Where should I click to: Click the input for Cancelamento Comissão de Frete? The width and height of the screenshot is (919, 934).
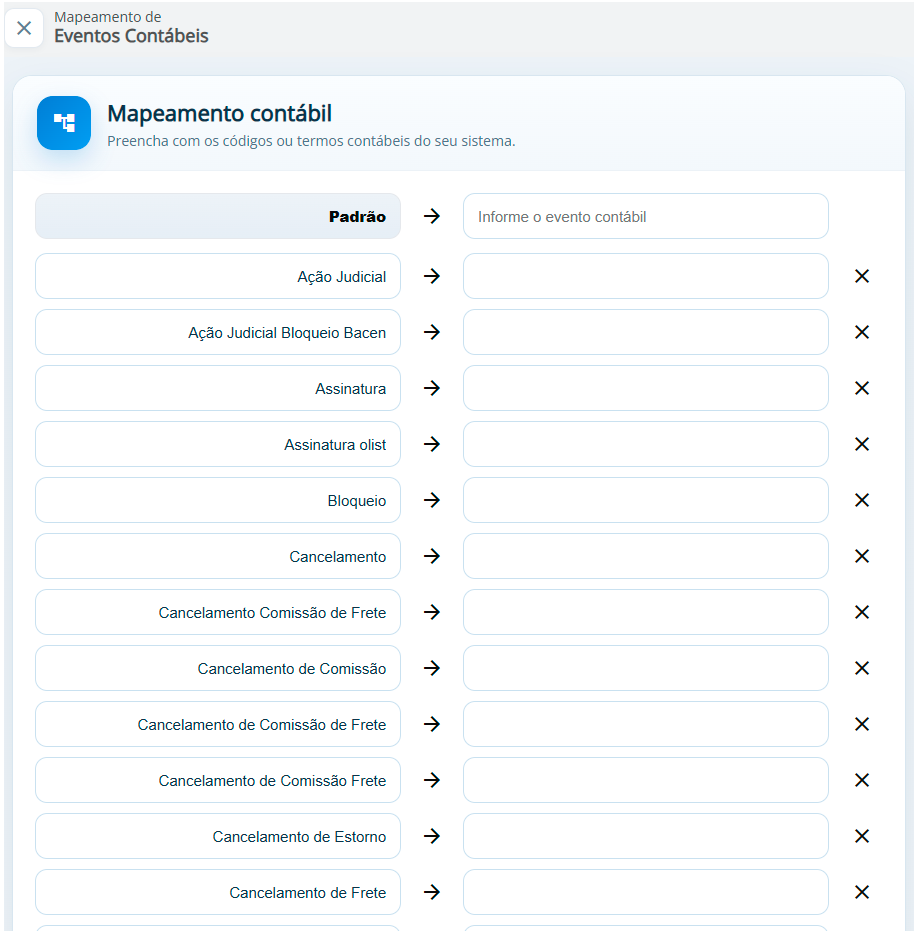tap(646, 612)
